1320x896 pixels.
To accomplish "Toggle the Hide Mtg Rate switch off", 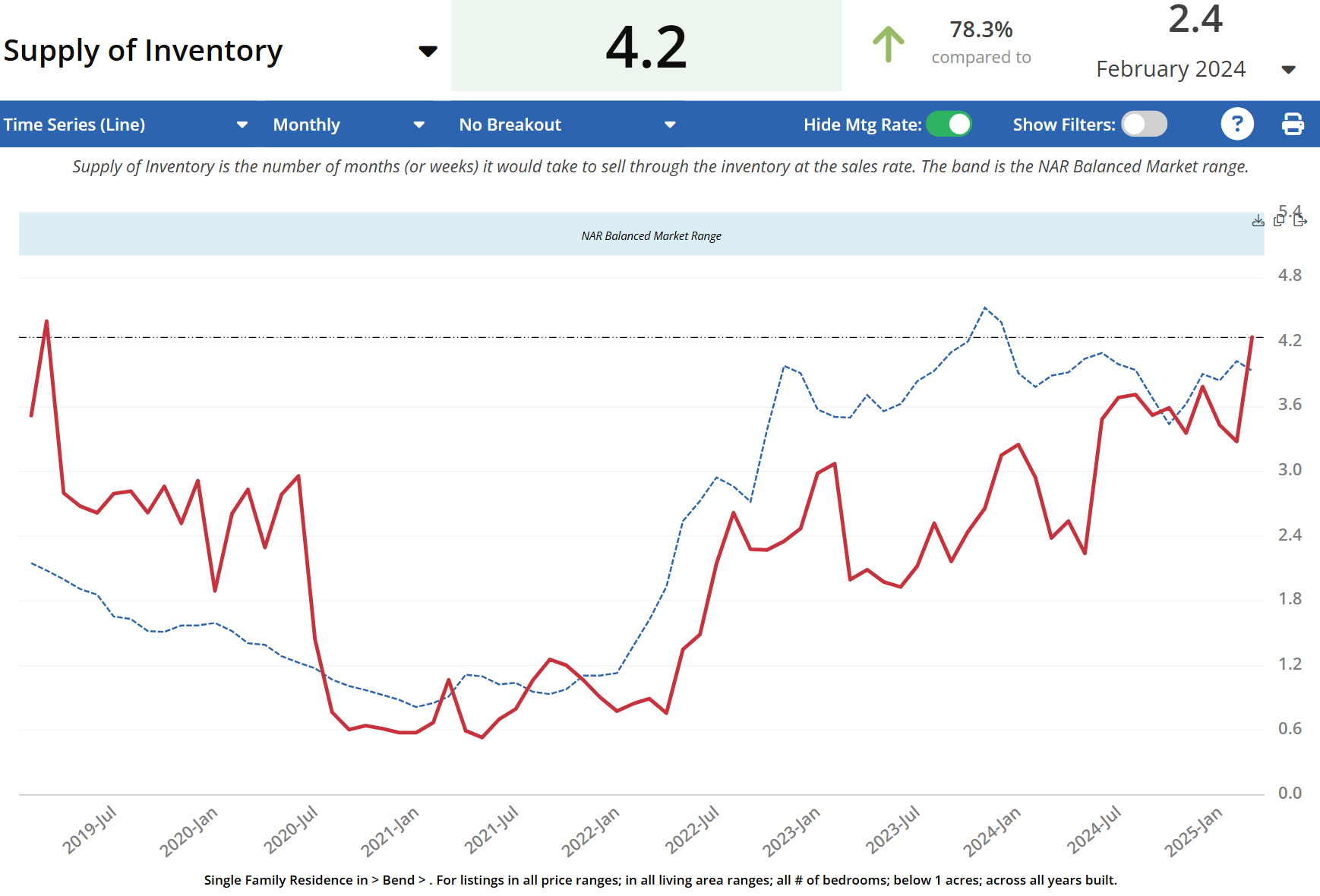I will pos(949,124).
